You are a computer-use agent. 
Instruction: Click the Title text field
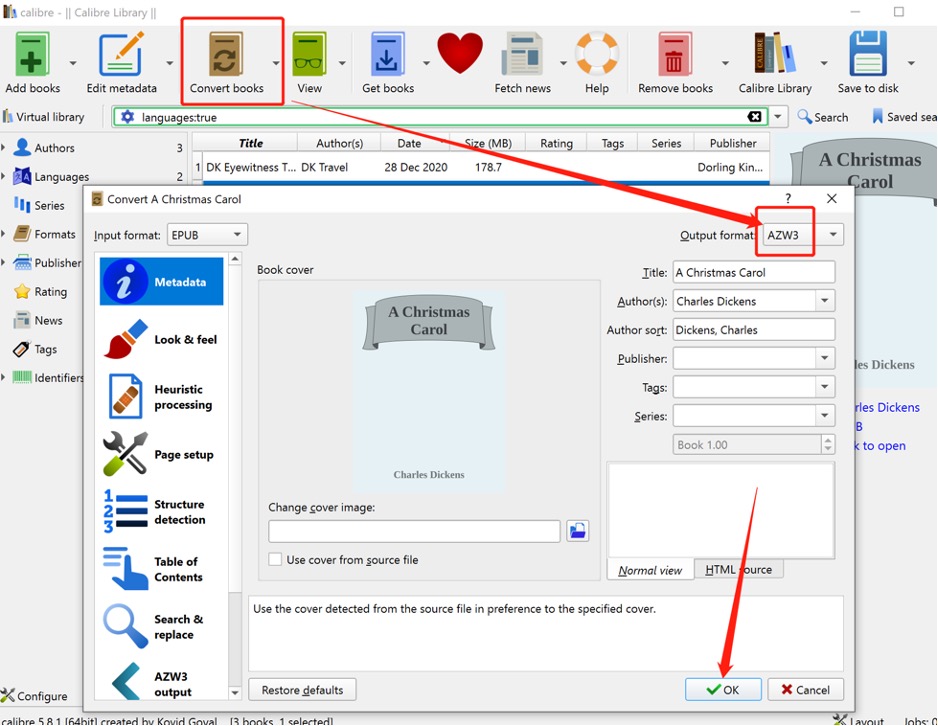tap(752, 272)
